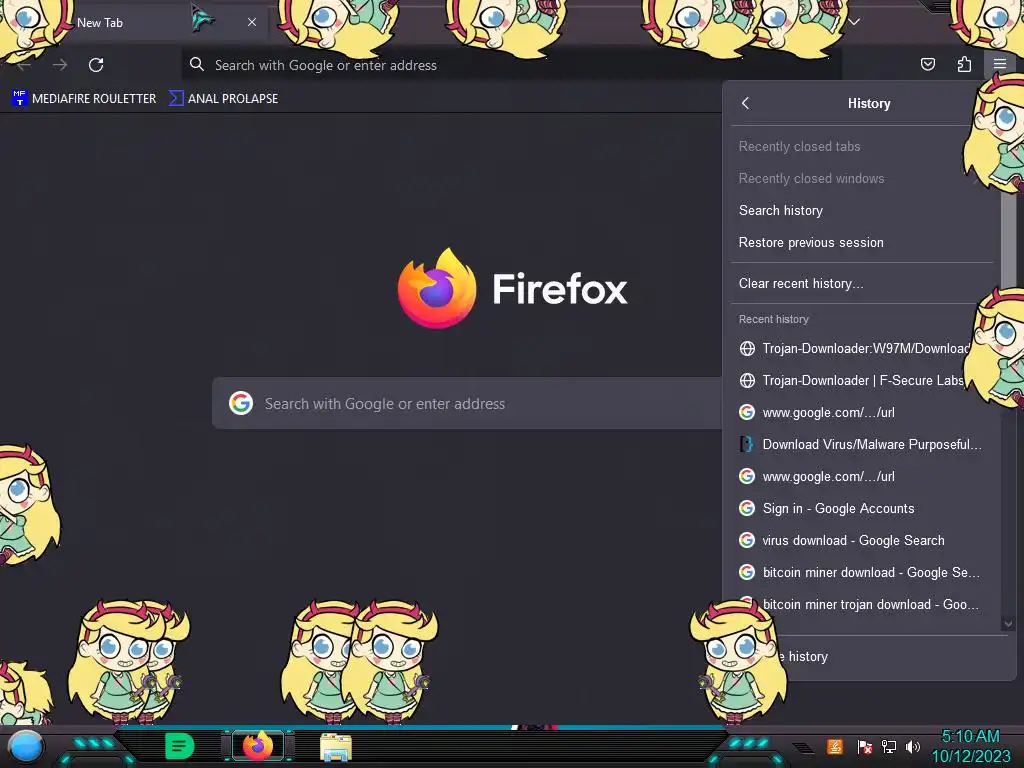Choose Clear recent history...
The image size is (1024, 768).
click(861, 283)
